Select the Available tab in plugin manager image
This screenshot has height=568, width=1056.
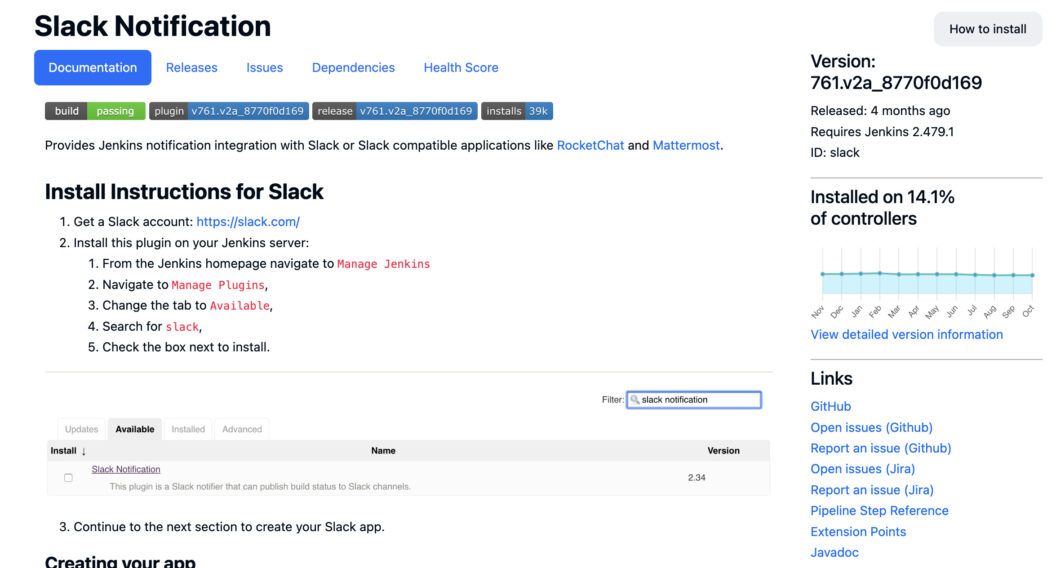click(x=135, y=429)
